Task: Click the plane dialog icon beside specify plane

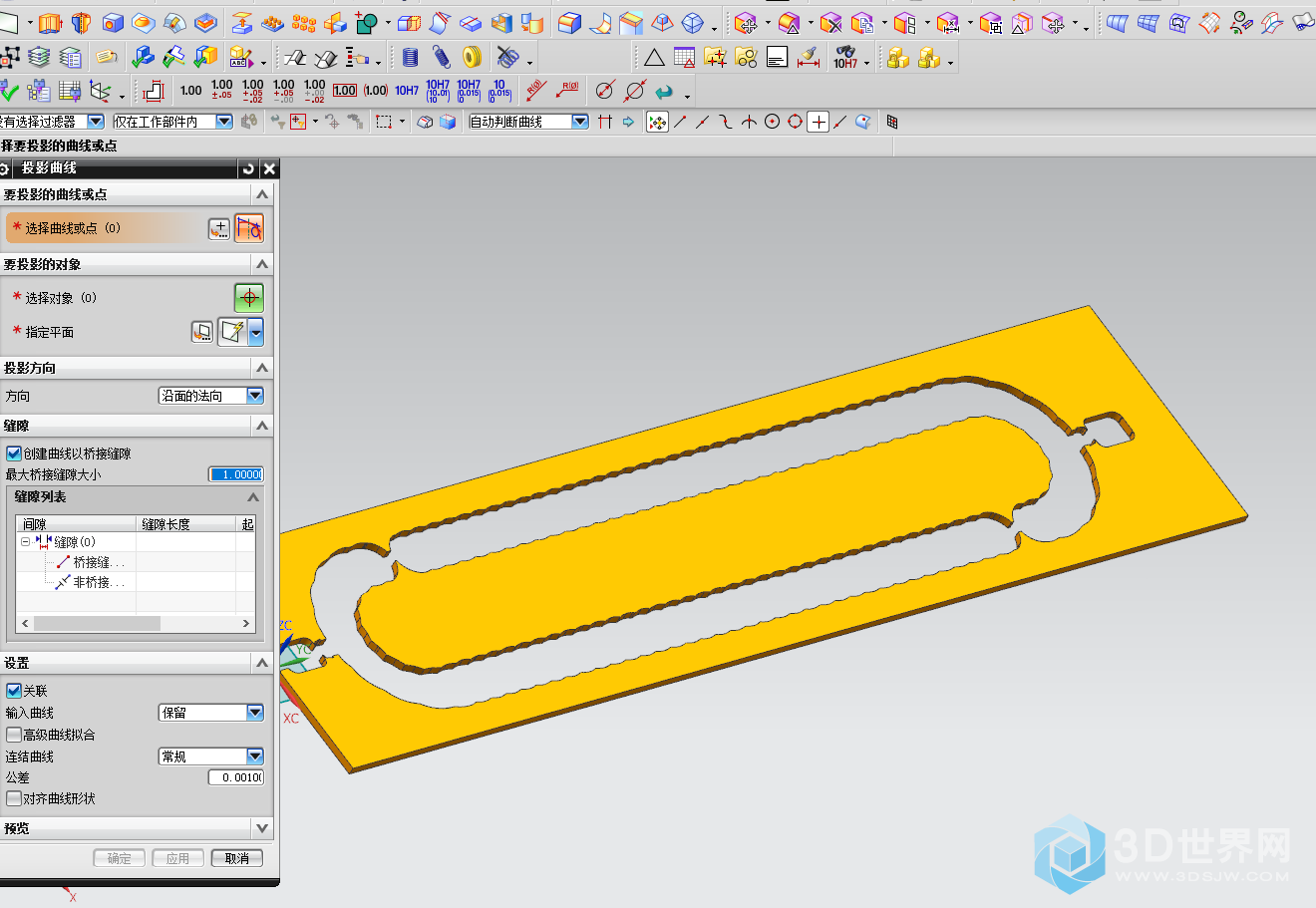Action: [202, 332]
